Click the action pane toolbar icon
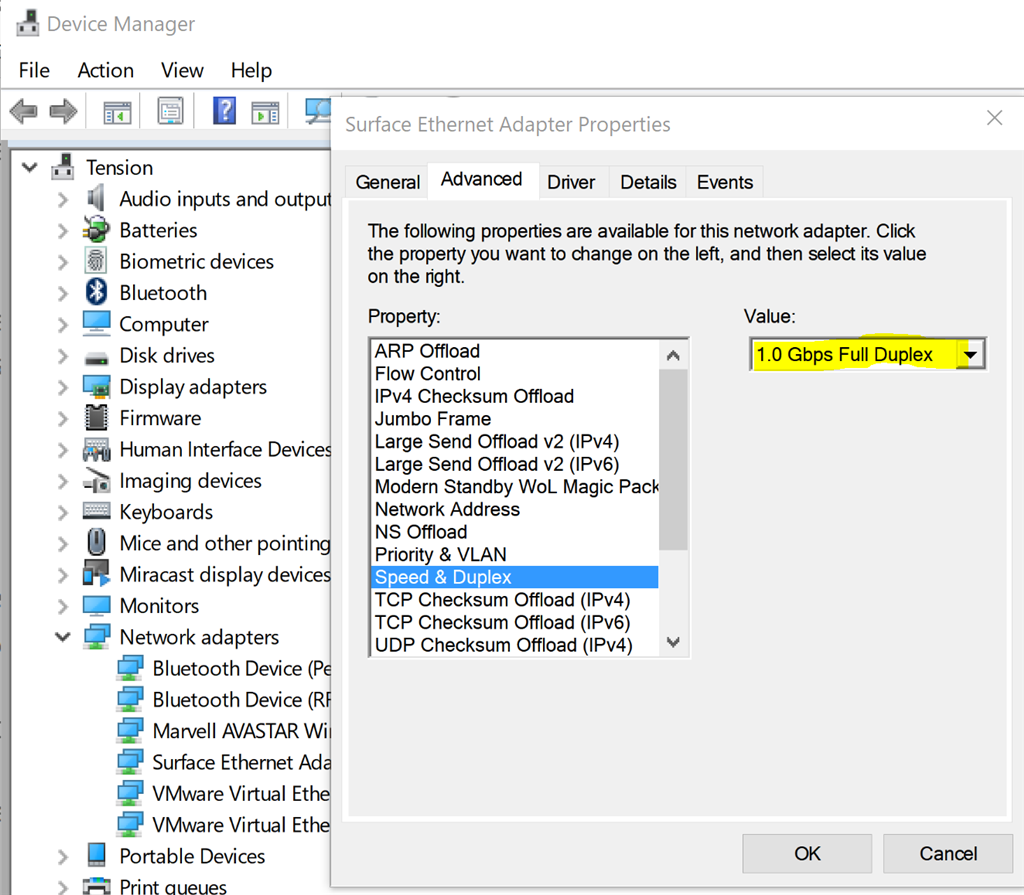The height and width of the screenshot is (895, 1024). coord(265,112)
